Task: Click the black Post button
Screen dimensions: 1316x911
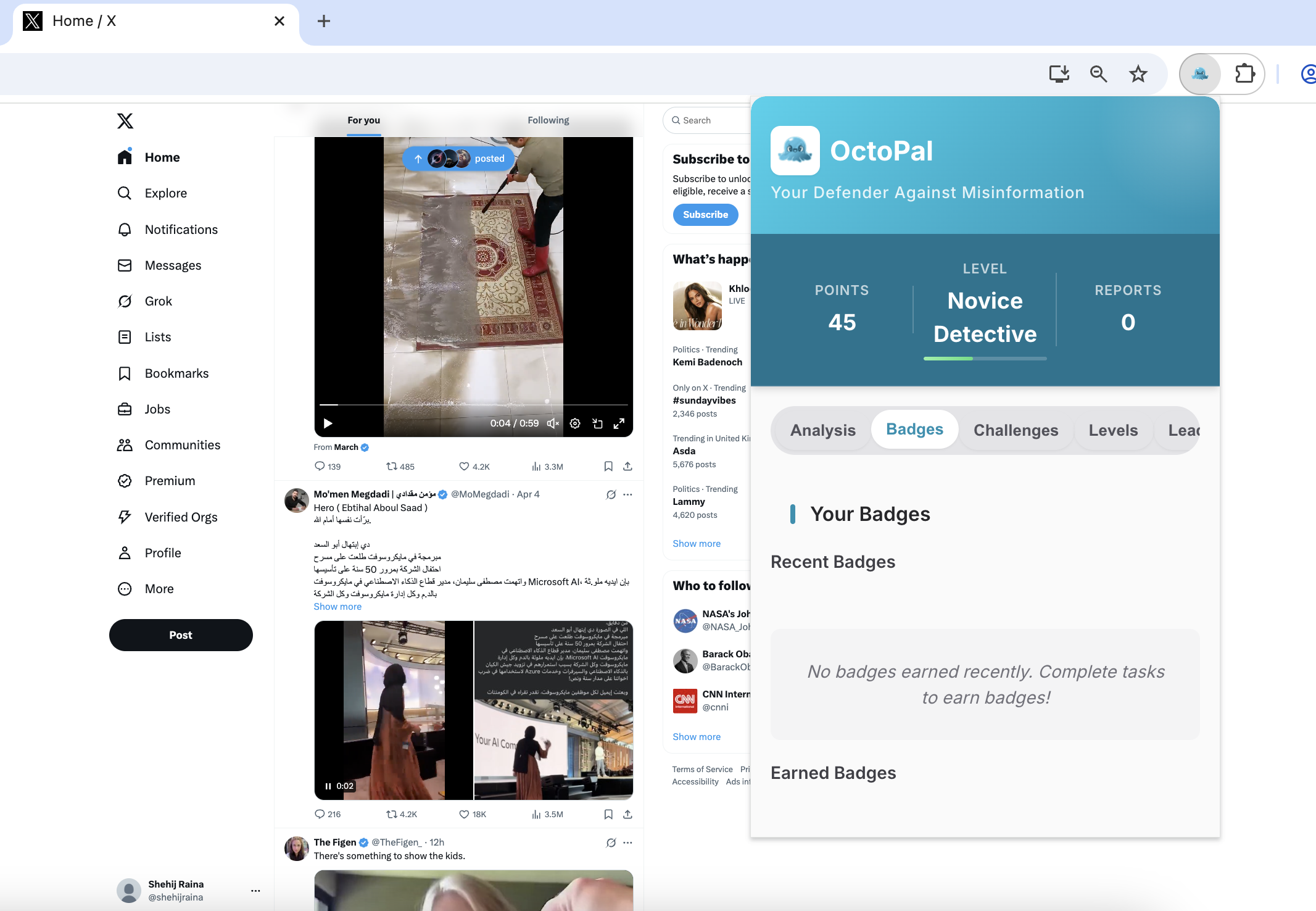Action: click(x=181, y=635)
